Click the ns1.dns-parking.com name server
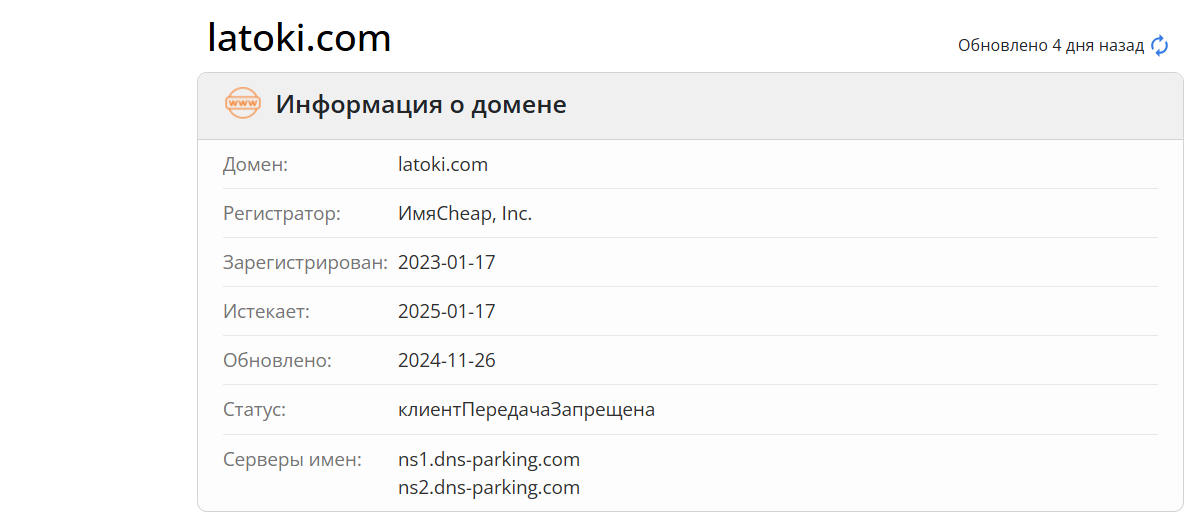Screen dimensions: 1202x518 tap(489, 459)
